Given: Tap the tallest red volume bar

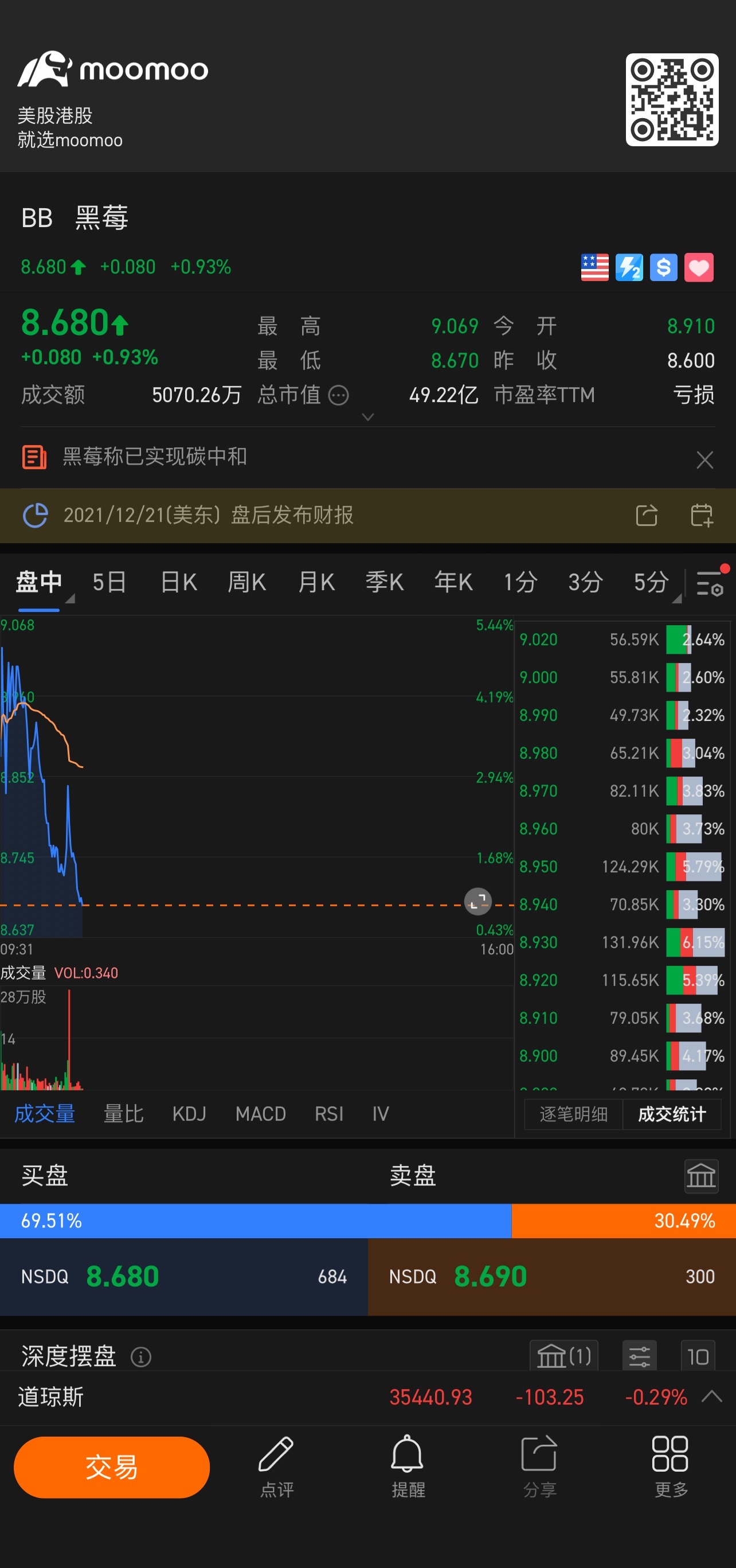Looking at the screenshot, I should [x=69, y=1039].
